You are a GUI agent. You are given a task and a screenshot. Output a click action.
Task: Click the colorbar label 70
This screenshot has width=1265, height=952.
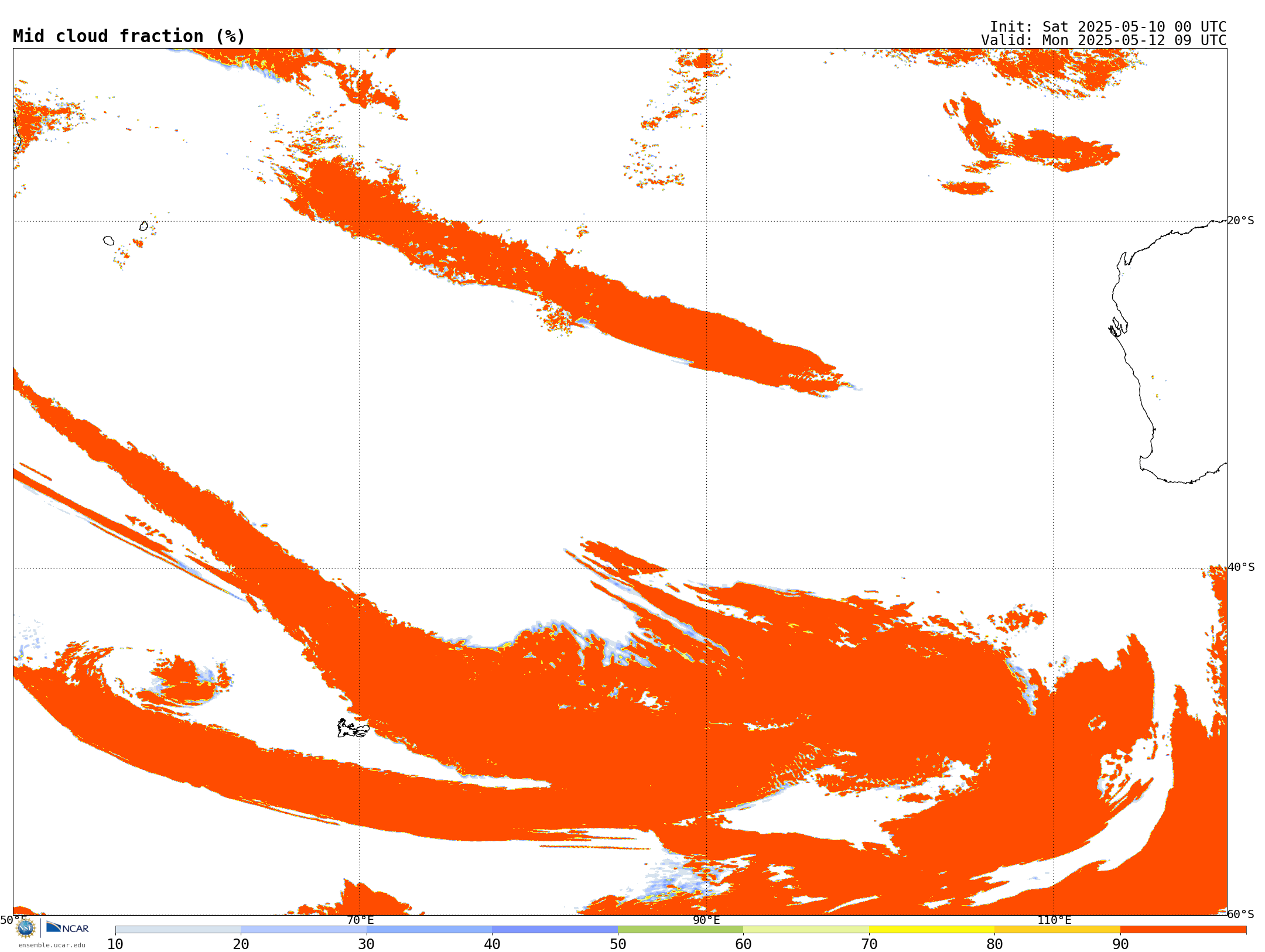(869, 944)
